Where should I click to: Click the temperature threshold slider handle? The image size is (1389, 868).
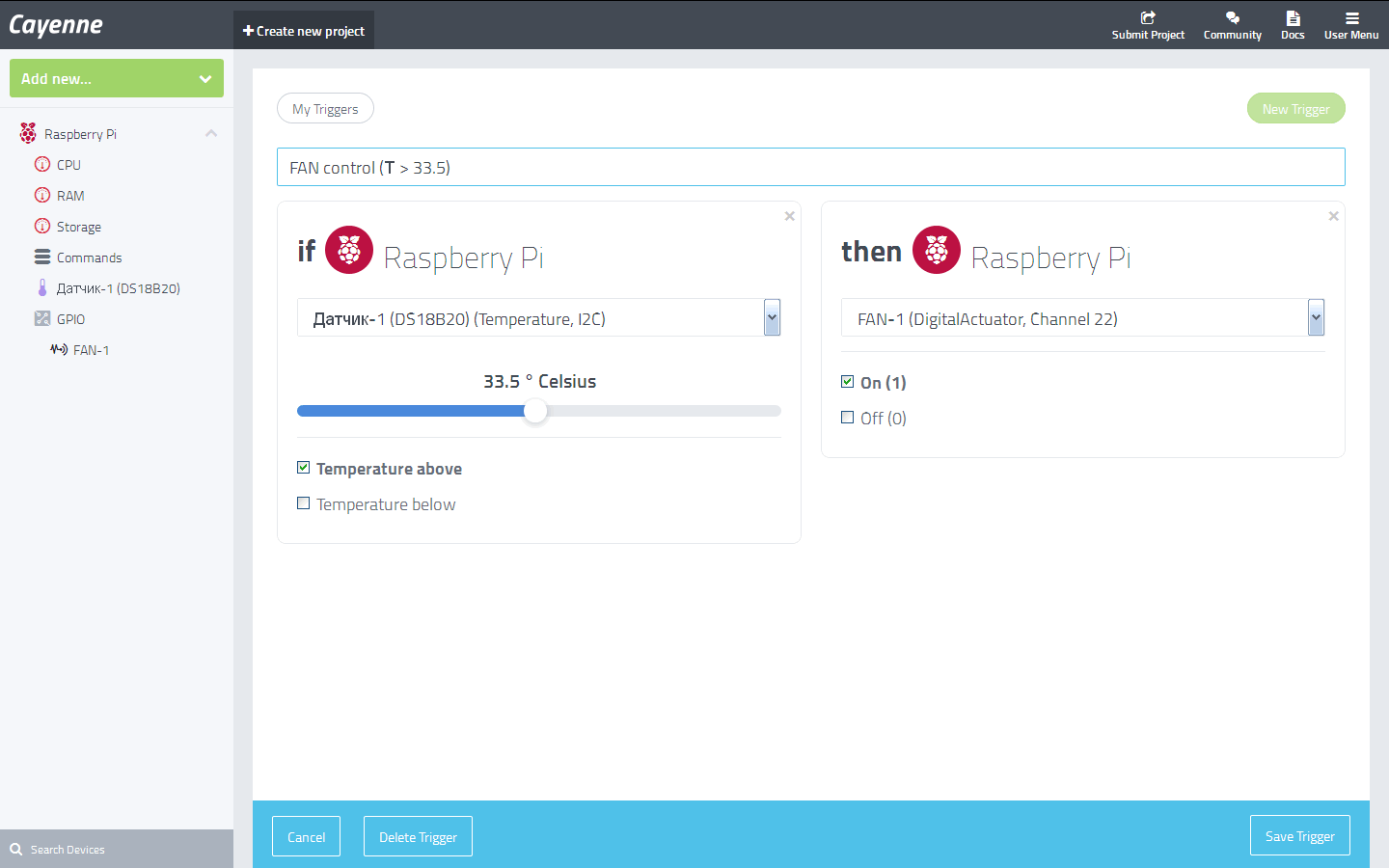click(535, 411)
